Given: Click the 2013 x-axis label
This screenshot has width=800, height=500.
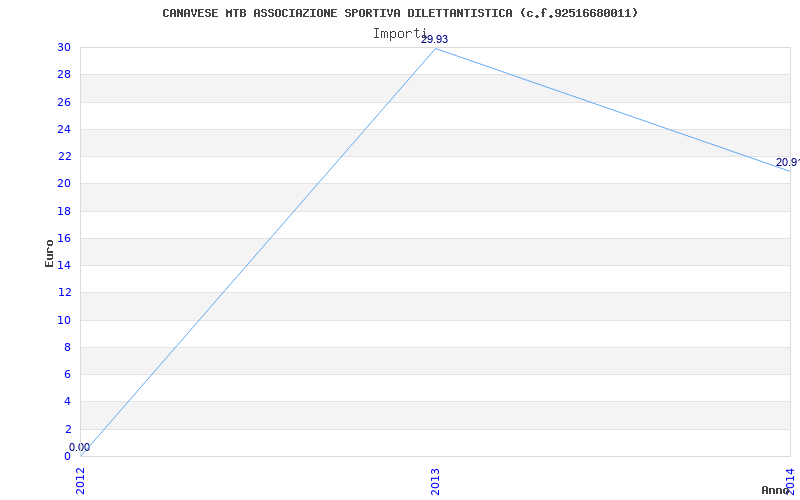Looking at the screenshot, I should click(435, 481).
